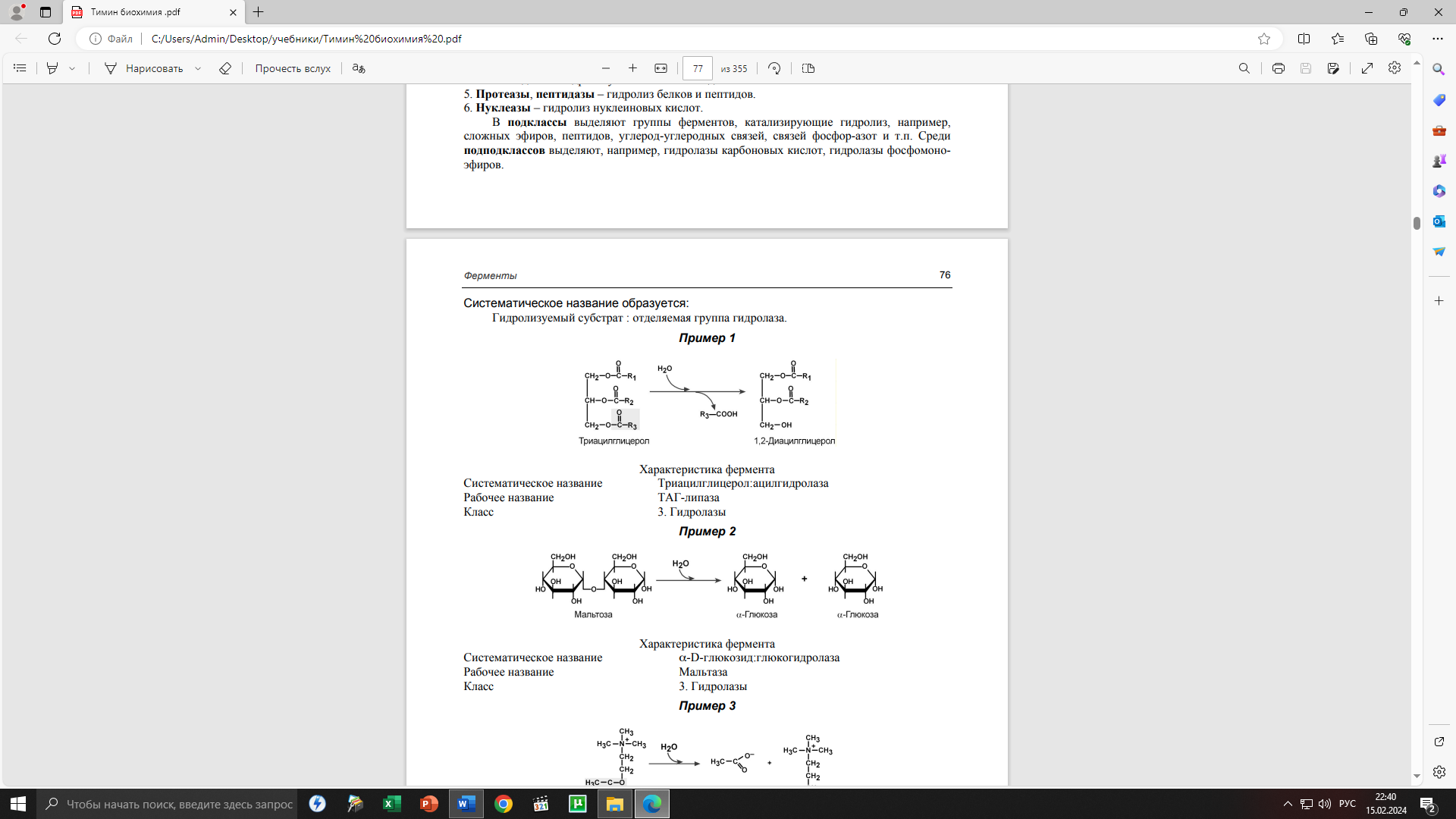Open the translate document tool

pos(359,68)
